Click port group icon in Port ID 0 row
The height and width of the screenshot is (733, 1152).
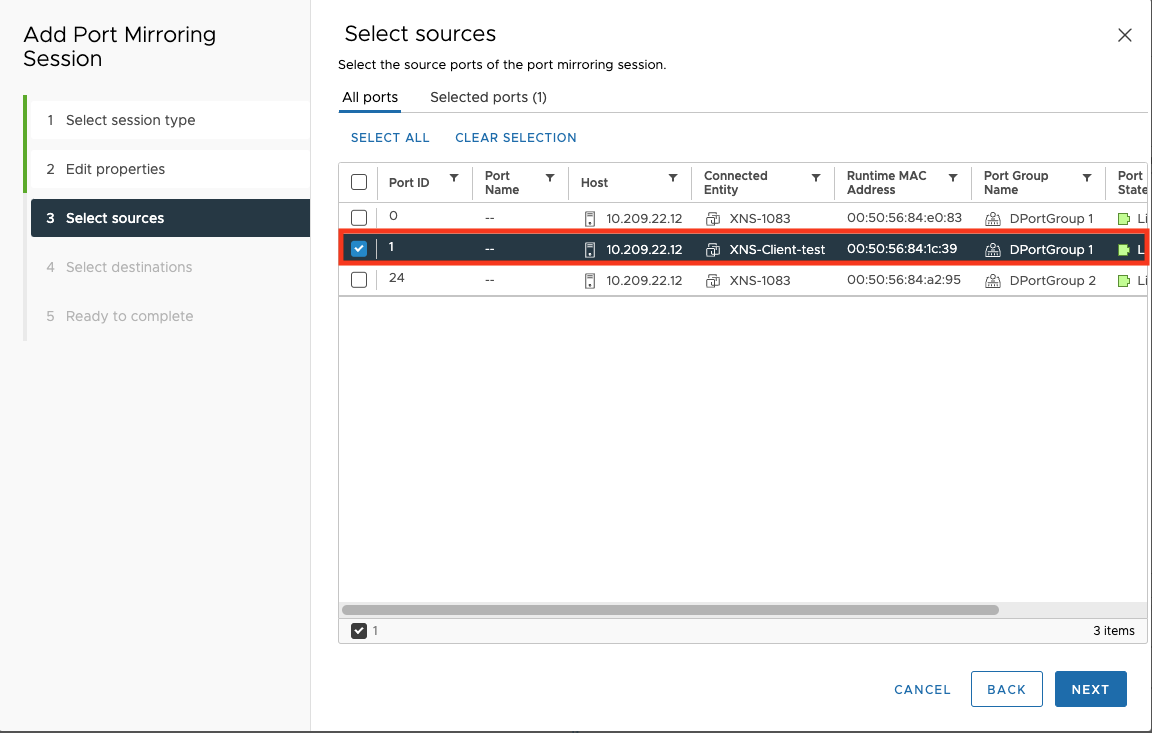click(x=993, y=218)
